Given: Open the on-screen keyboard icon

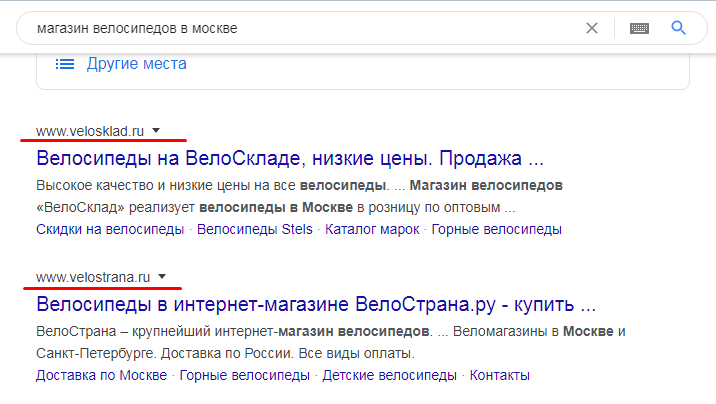Looking at the screenshot, I should coord(640,28).
